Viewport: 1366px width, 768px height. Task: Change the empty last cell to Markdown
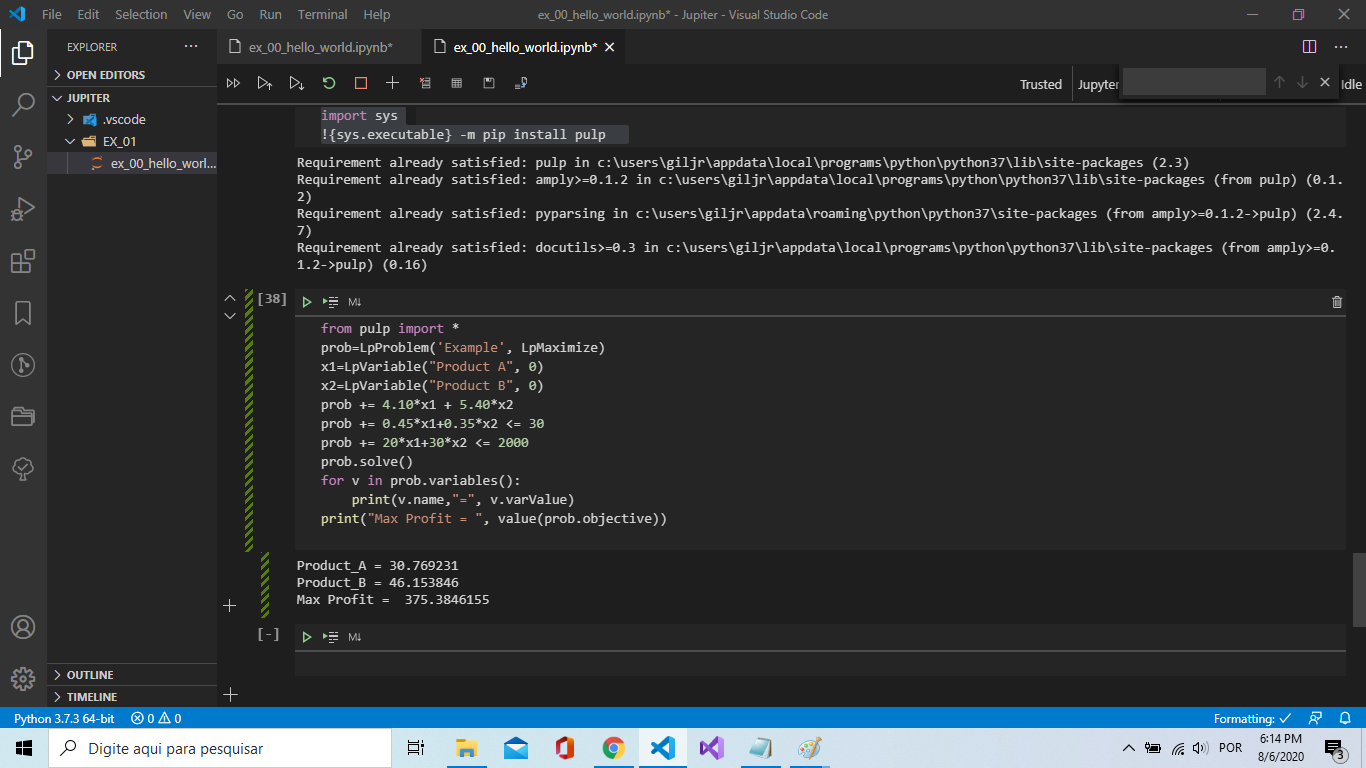coord(354,637)
